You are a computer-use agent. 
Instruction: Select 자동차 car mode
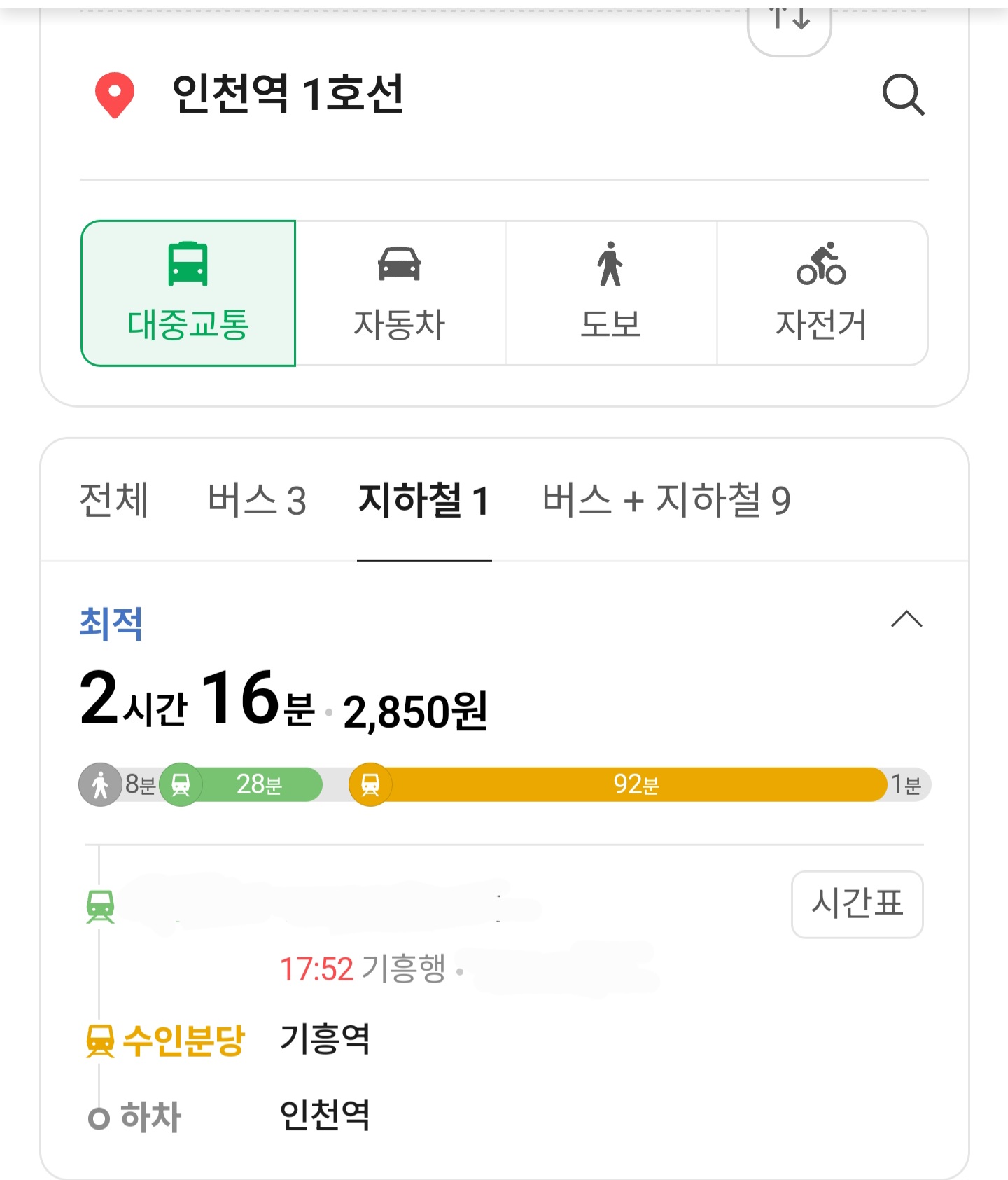click(400, 293)
